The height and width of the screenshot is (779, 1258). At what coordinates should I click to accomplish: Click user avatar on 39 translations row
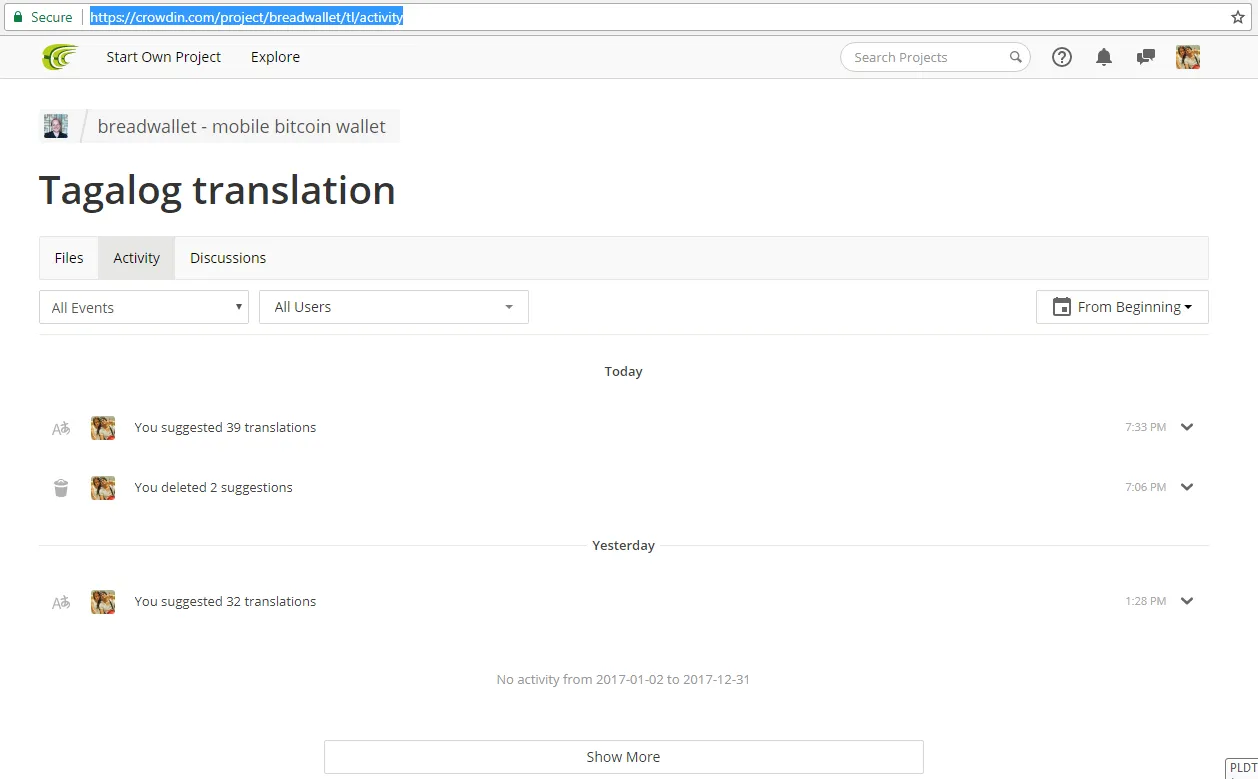[103, 428]
